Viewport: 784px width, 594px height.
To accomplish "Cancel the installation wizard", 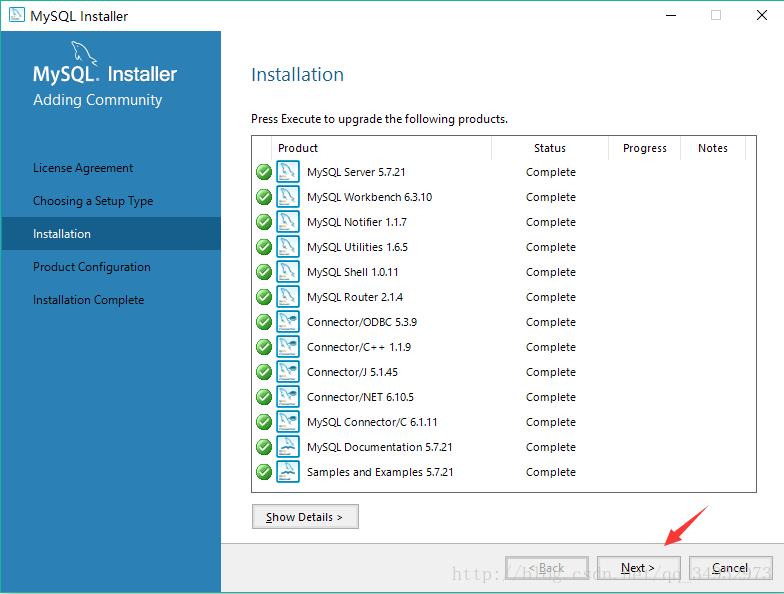I will [x=730, y=568].
